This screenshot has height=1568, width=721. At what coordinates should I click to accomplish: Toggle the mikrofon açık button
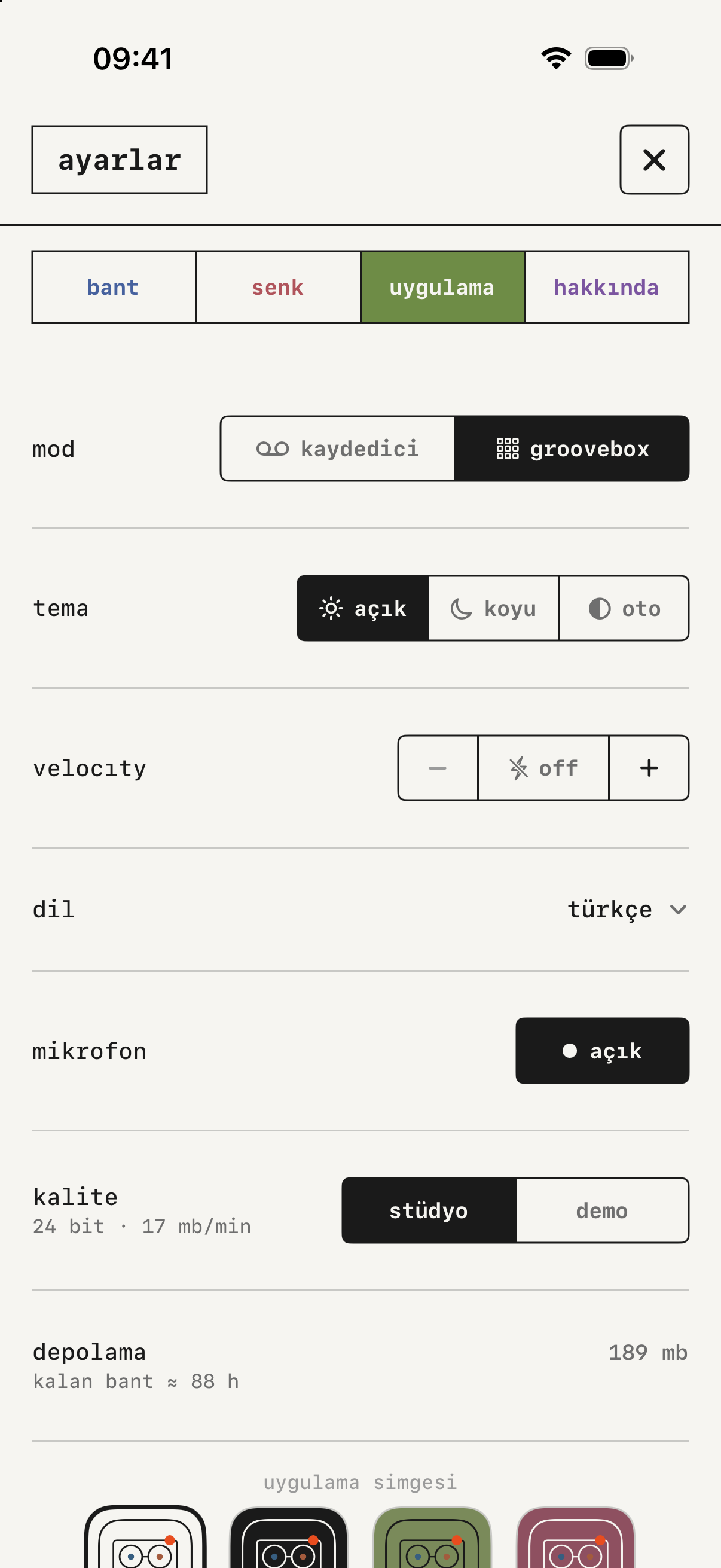[603, 1051]
